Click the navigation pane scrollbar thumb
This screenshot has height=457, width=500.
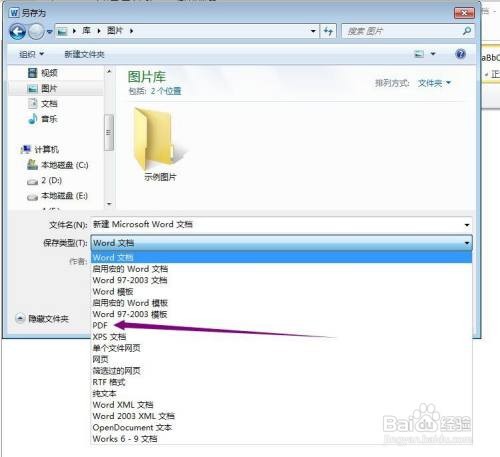click(109, 132)
